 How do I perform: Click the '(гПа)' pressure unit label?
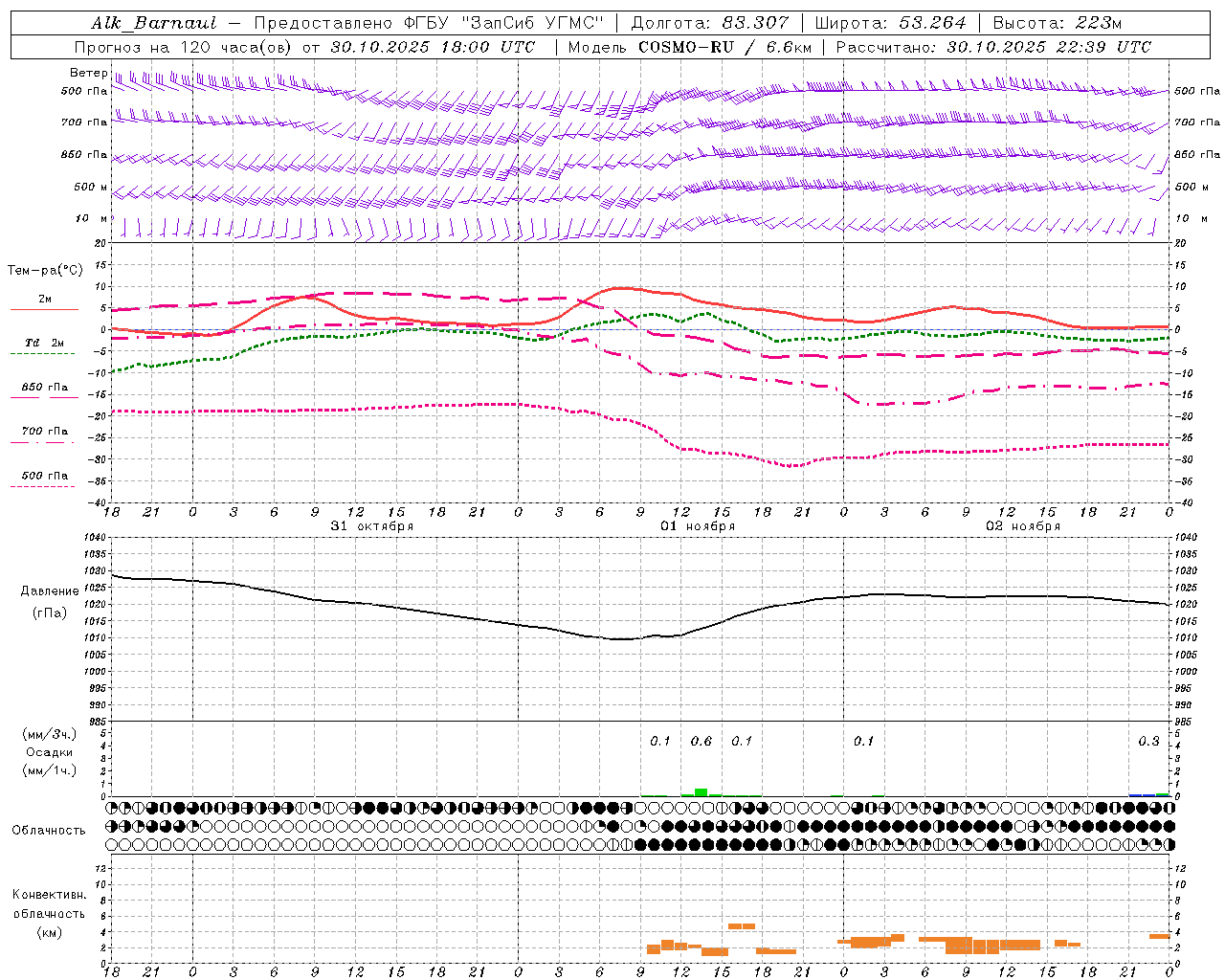click(x=50, y=612)
